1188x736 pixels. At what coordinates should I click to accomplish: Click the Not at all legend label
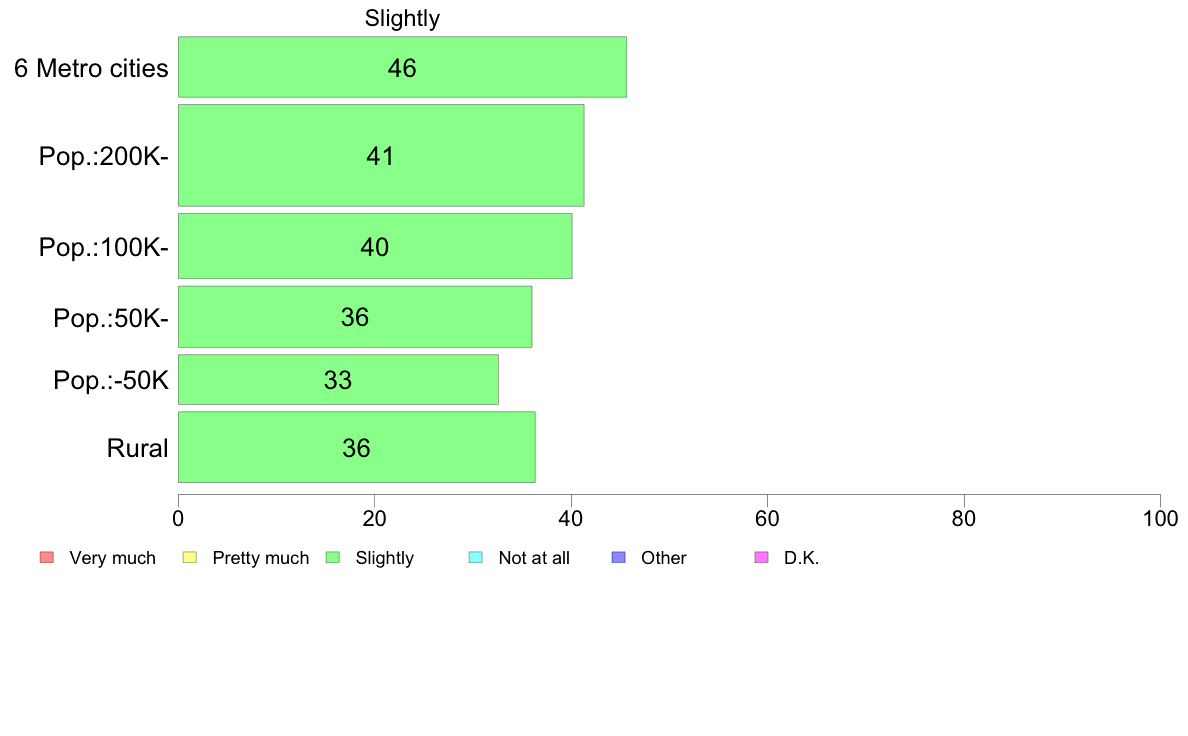[x=534, y=558]
